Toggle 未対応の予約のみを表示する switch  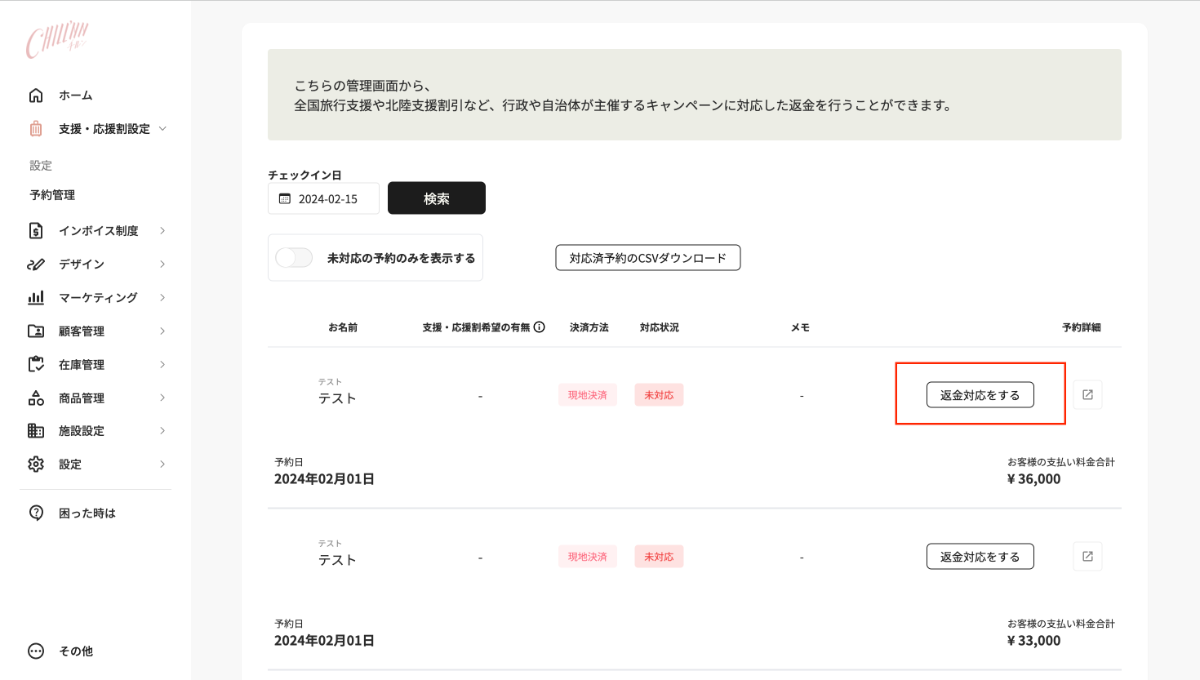(294, 258)
